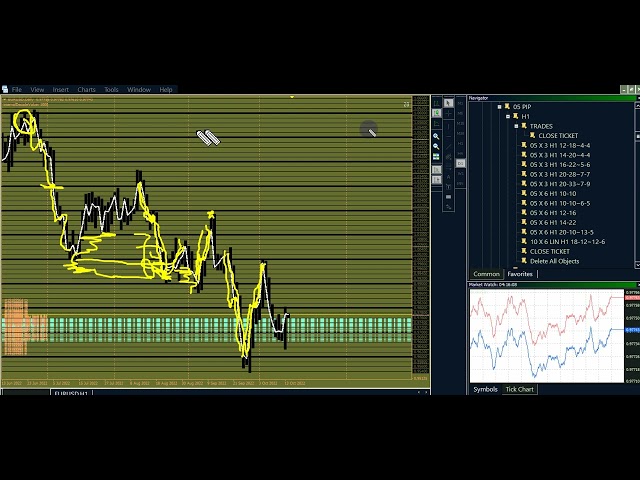Toggle the D1 timeframe button

[x=461, y=163]
